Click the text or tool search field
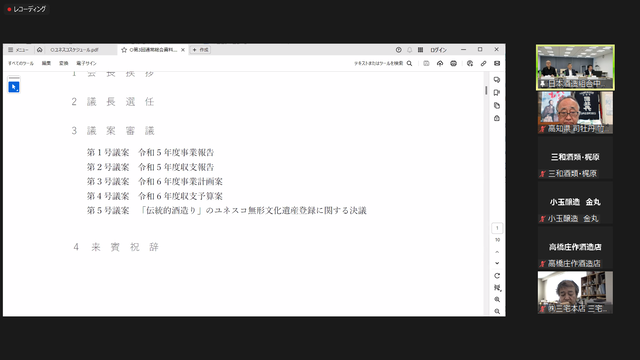 tap(378, 63)
